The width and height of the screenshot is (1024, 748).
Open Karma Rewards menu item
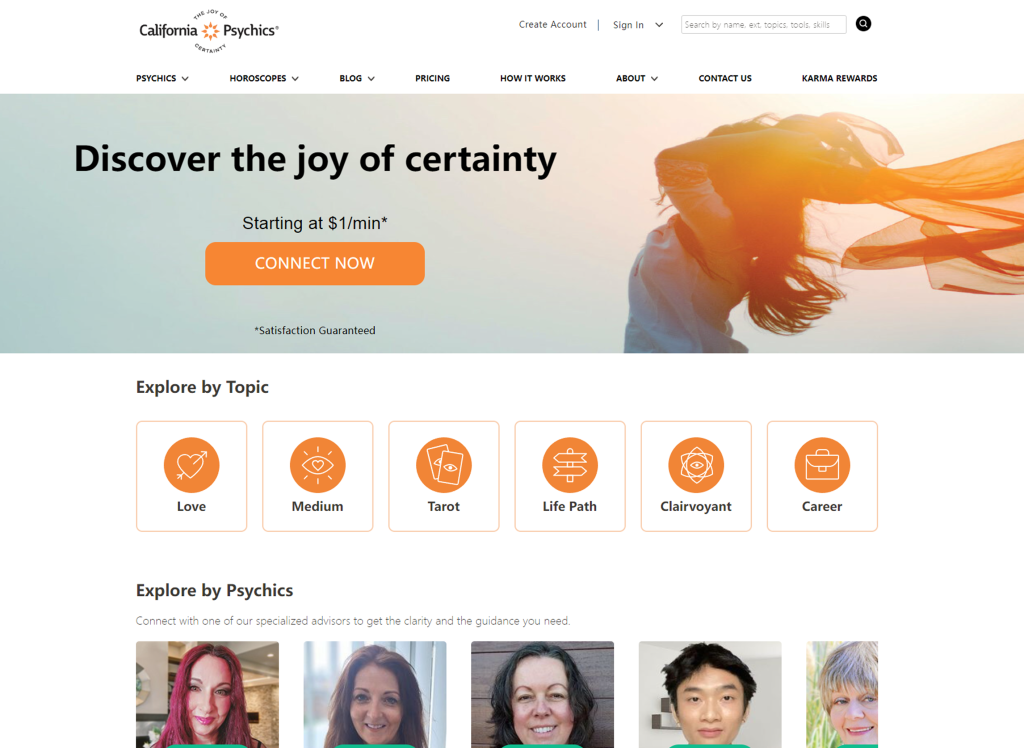(x=839, y=78)
